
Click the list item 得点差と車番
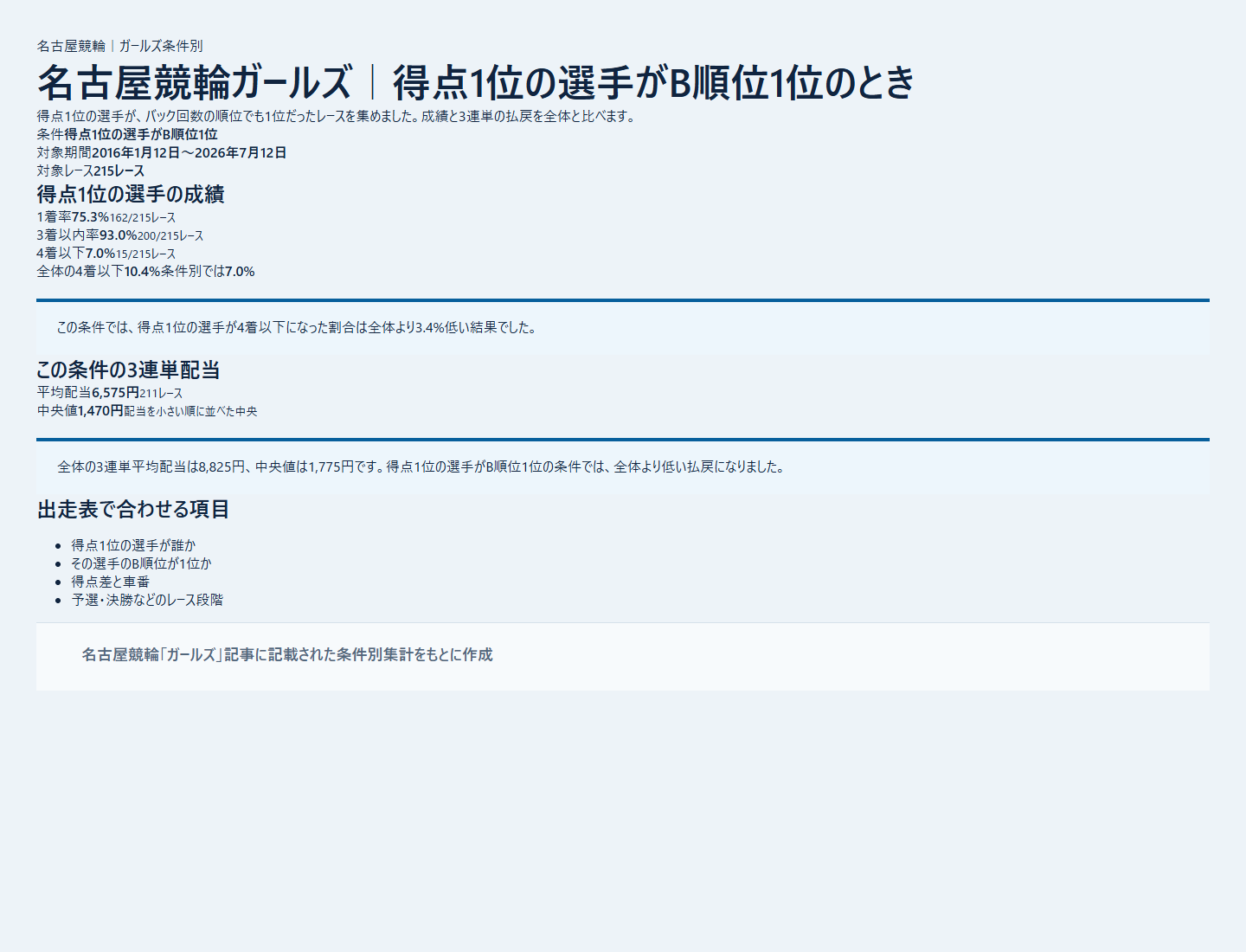110,582
